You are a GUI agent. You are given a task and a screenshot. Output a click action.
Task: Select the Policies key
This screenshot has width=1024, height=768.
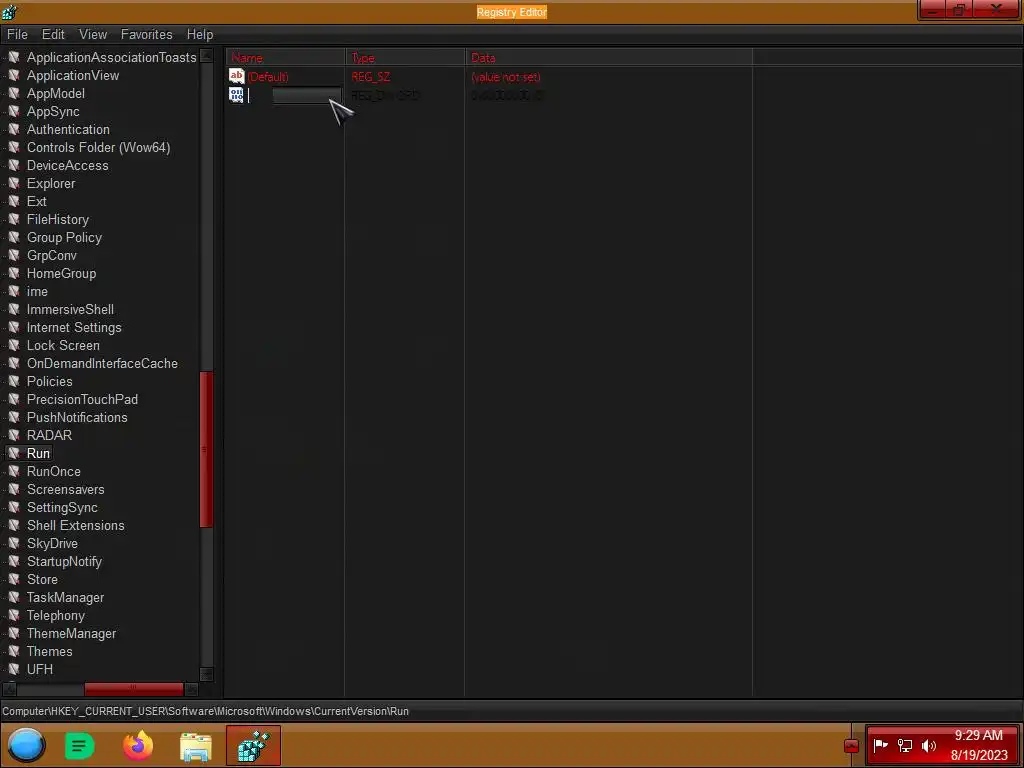[x=50, y=381]
